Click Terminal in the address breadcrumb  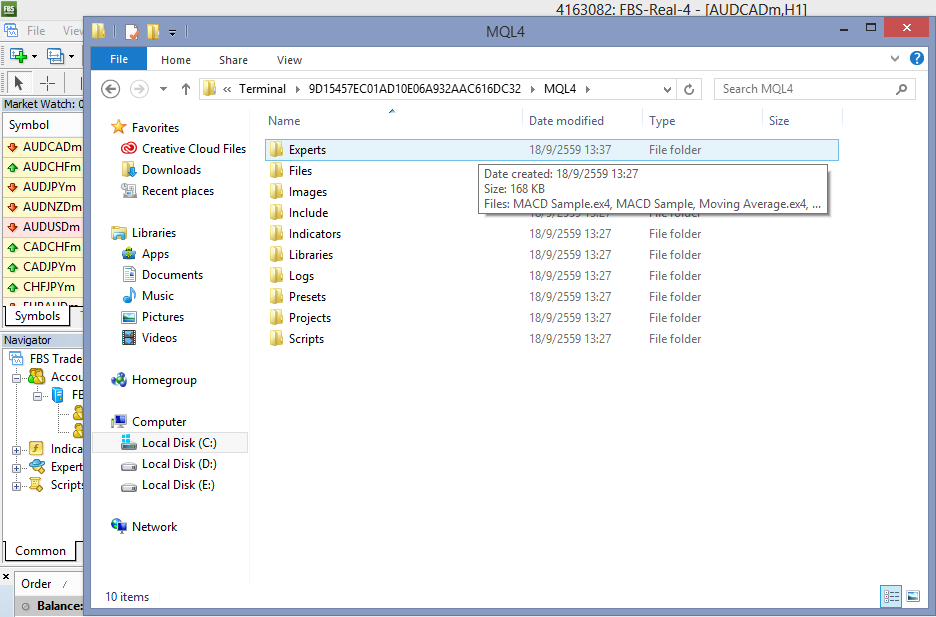pyautogui.click(x=263, y=89)
